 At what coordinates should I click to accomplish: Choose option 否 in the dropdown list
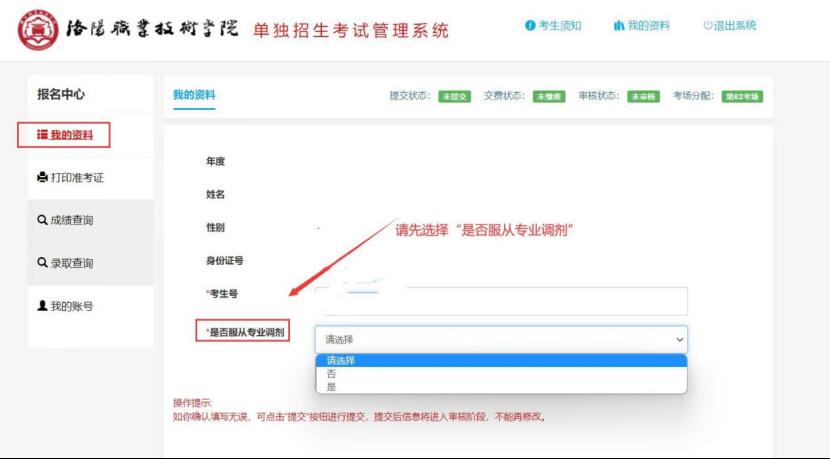click(x=331, y=373)
